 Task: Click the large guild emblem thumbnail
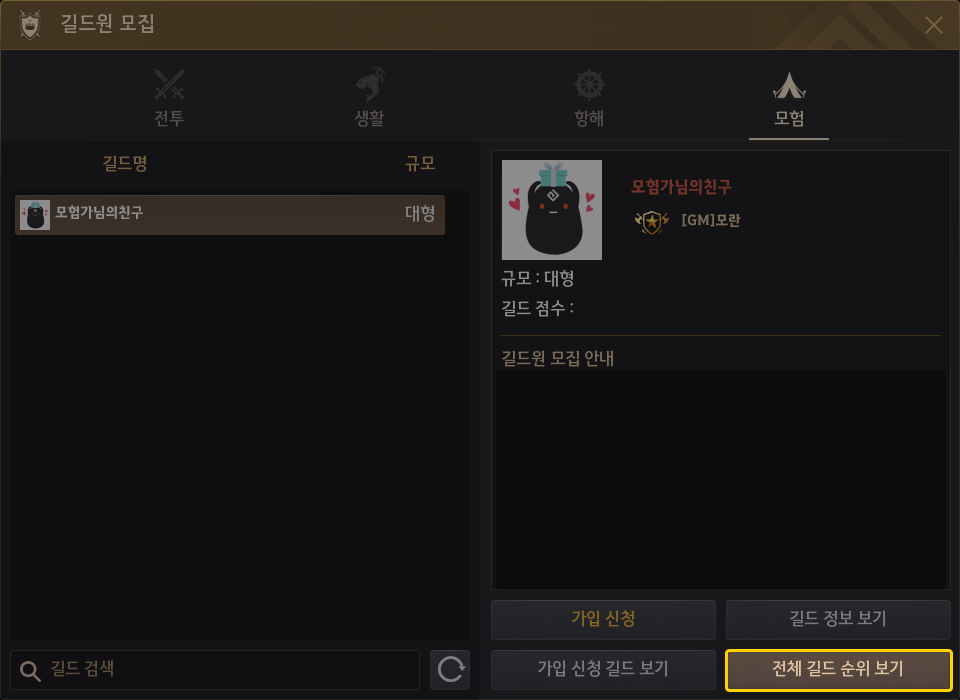(552, 210)
